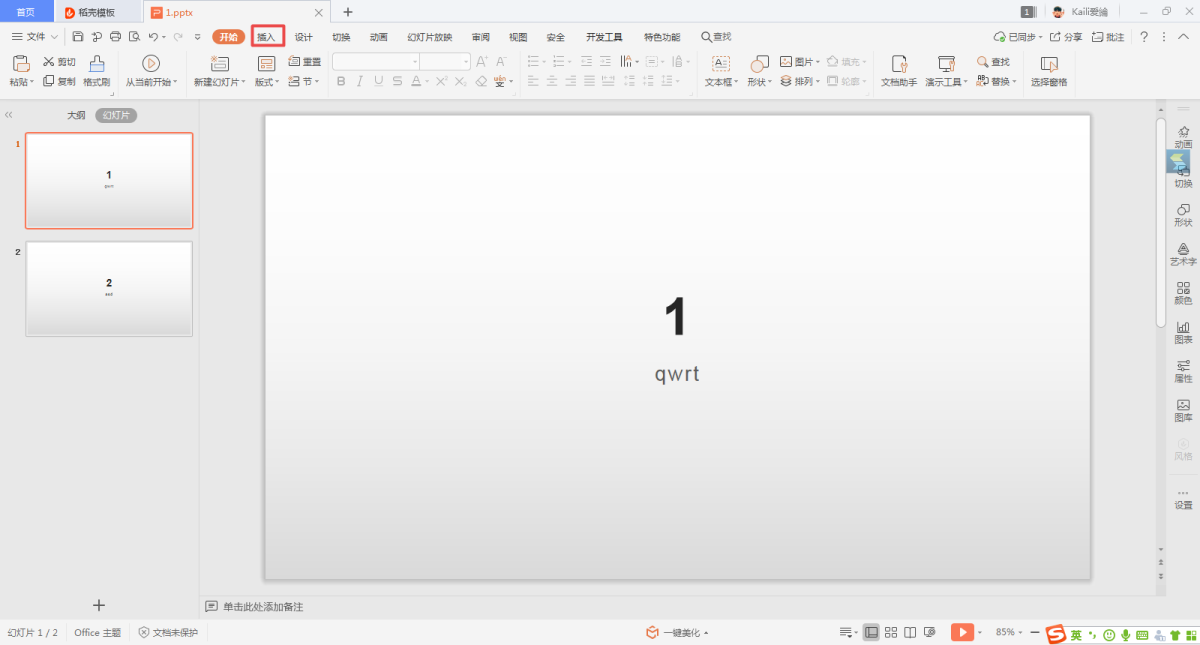Click the Format Painter (格式刷) icon

pos(97,71)
